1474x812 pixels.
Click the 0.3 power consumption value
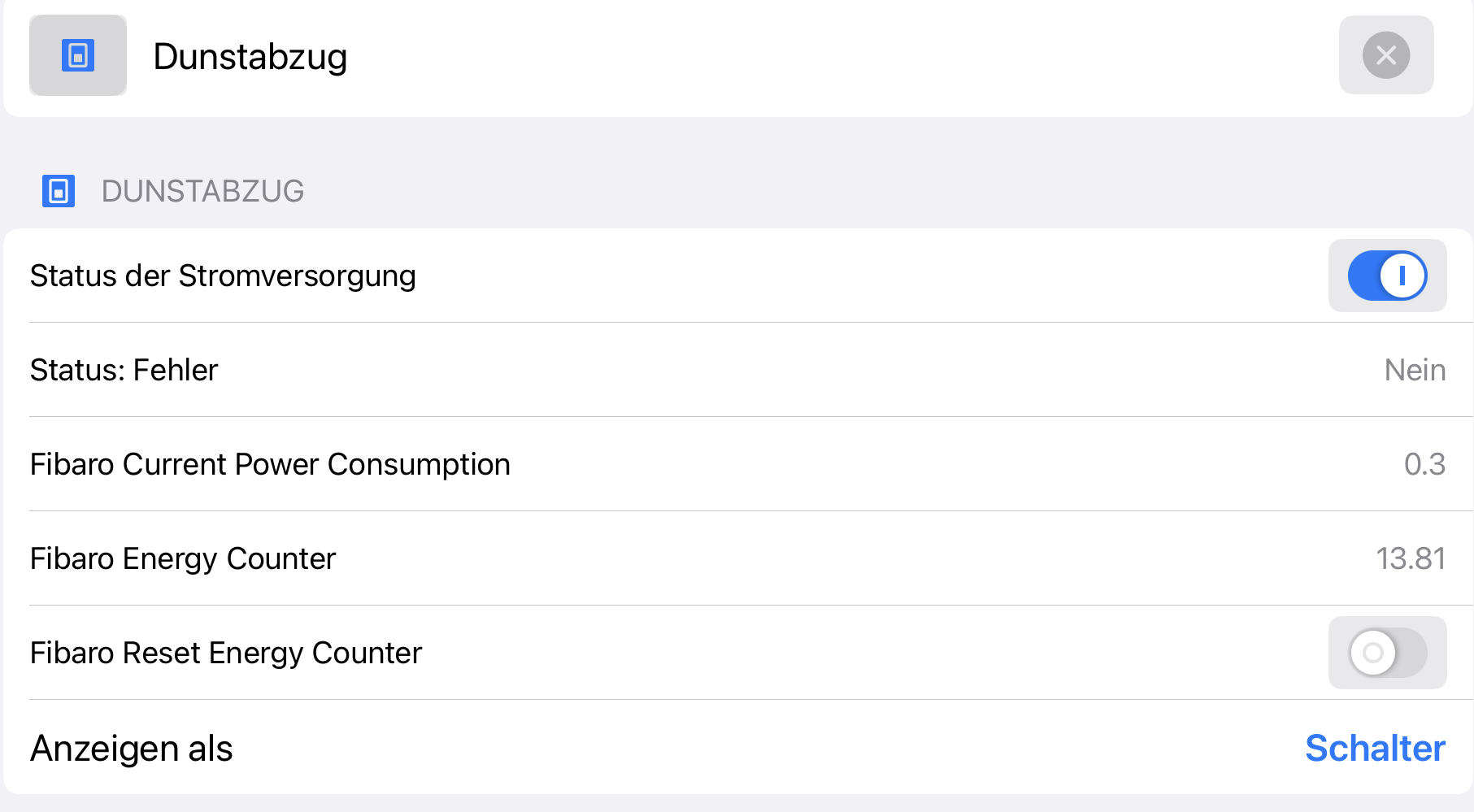click(1424, 464)
